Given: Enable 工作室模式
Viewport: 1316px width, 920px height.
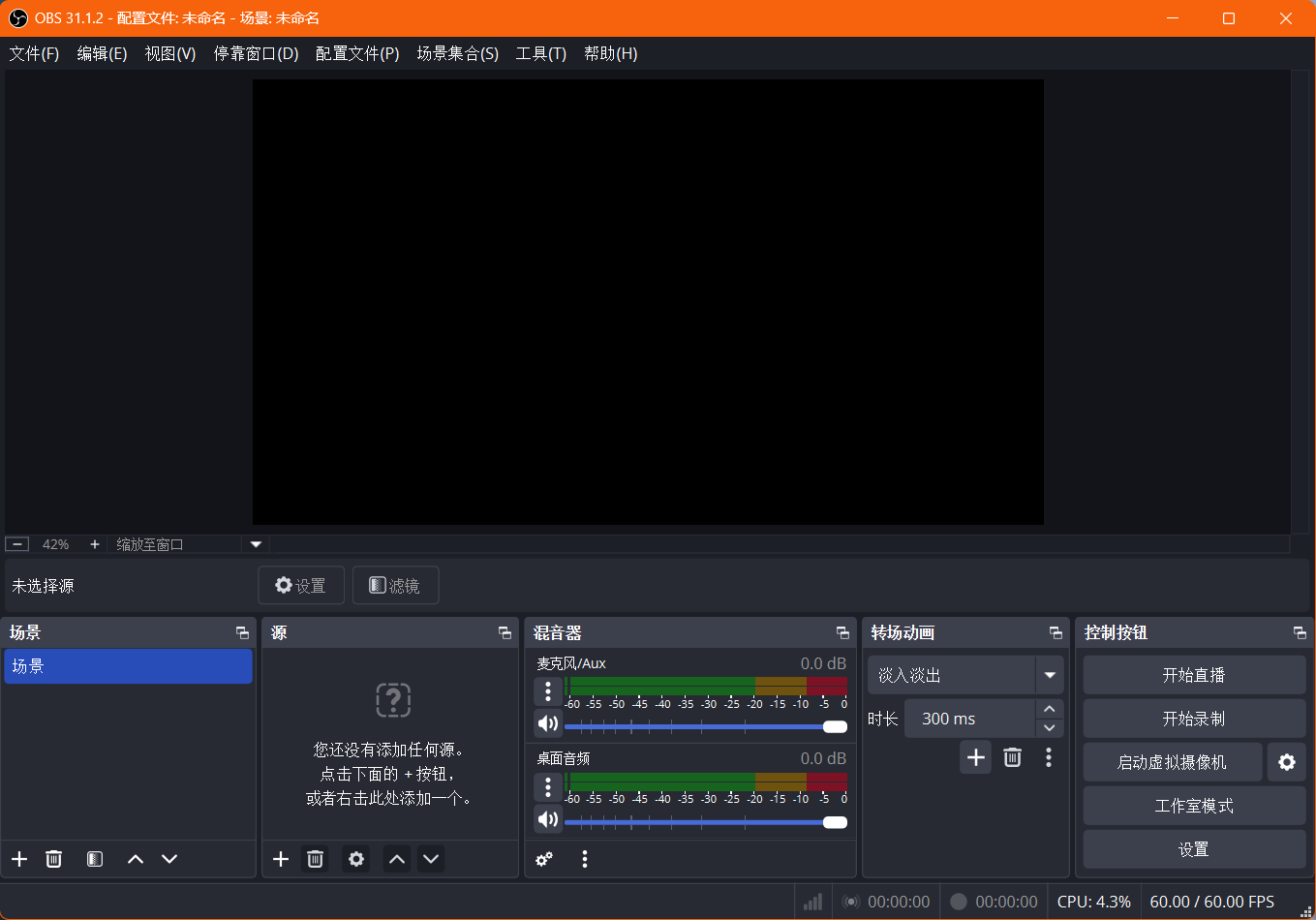Looking at the screenshot, I should pyautogui.click(x=1194, y=805).
